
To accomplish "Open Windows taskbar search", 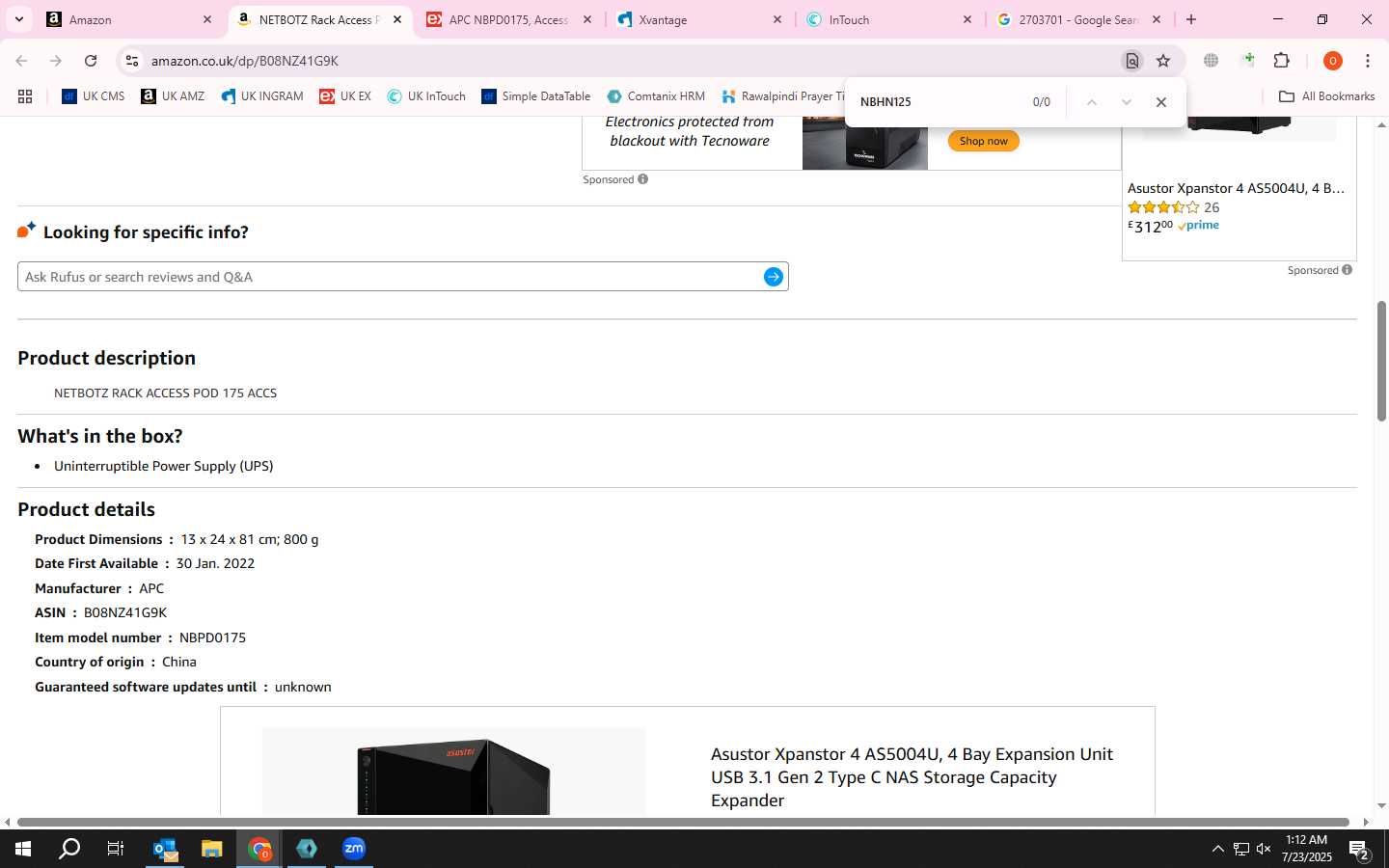I will [69, 849].
